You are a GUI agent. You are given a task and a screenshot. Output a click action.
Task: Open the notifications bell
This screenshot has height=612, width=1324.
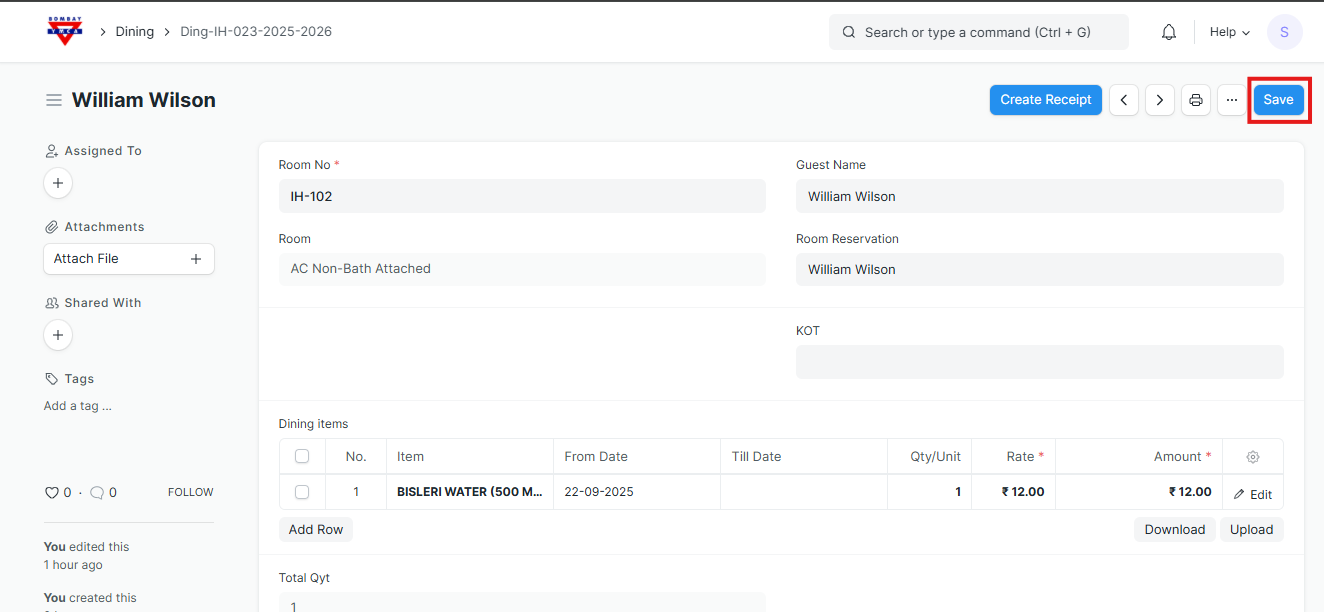click(1168, 32)
